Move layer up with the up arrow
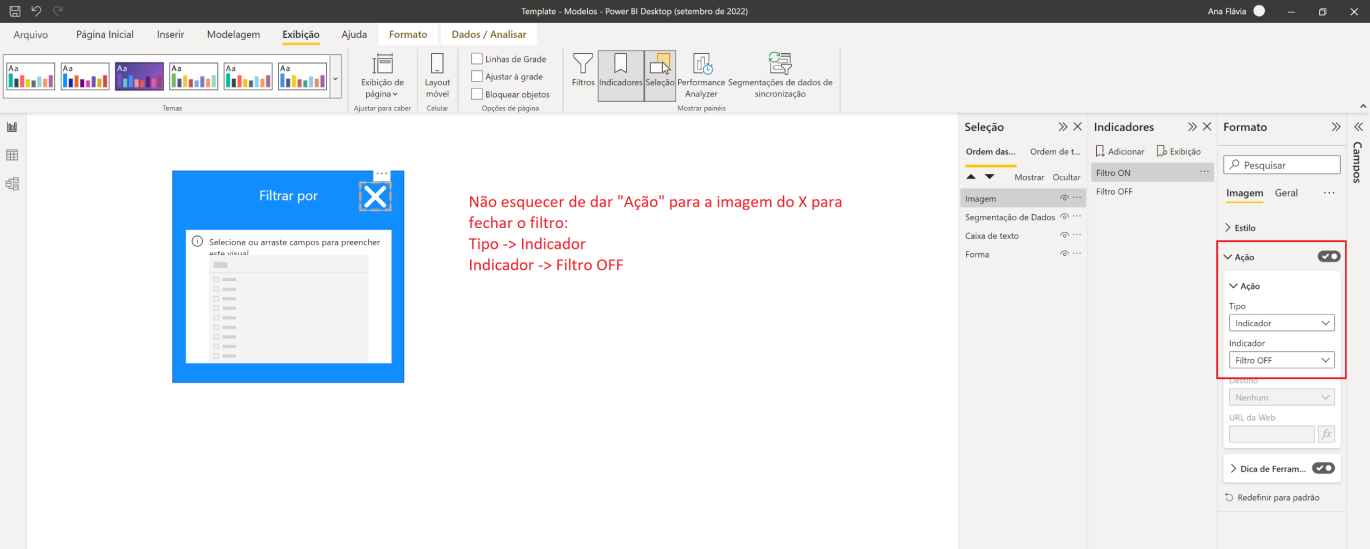Viewport: 1370px width, 549px height. pyautogui.click(x=971, y=177)
